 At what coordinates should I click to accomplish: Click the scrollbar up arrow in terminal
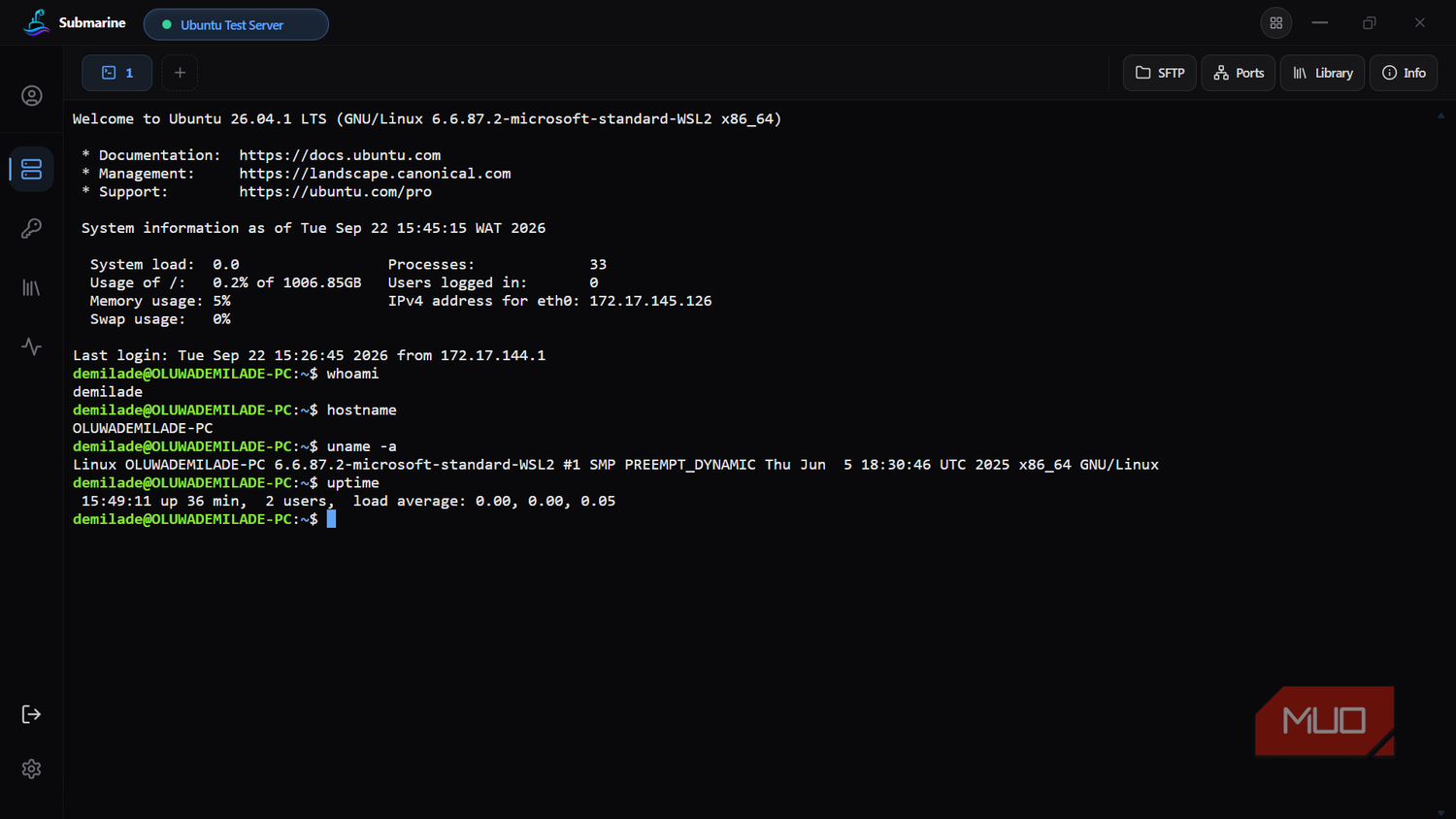click(1440, 115)
